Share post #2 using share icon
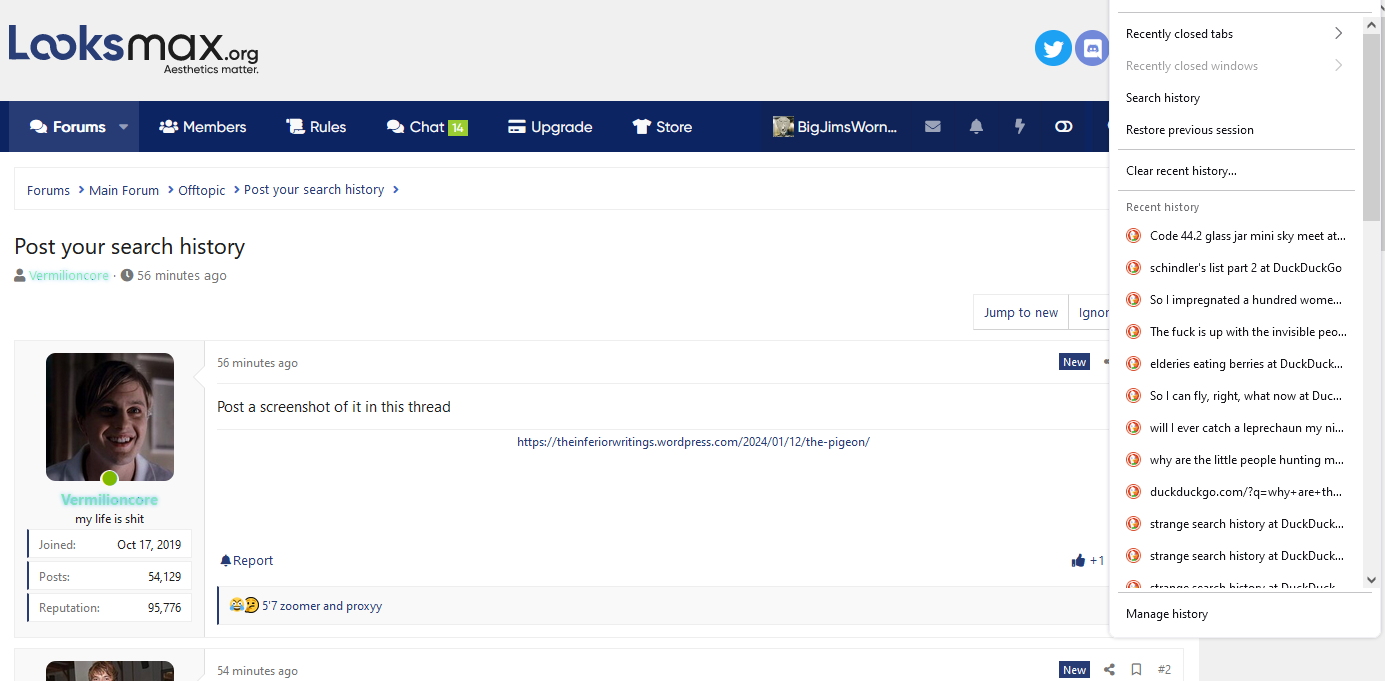 [1109, 670]
